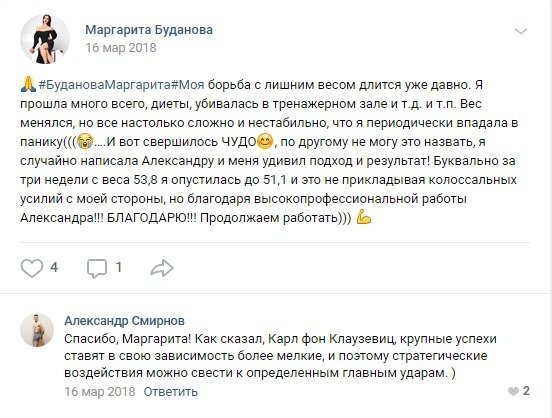Open comments via the speech bubble icon
Image resolution: width=552 pixels, height=418 pixels.
[x=97, y=269]
